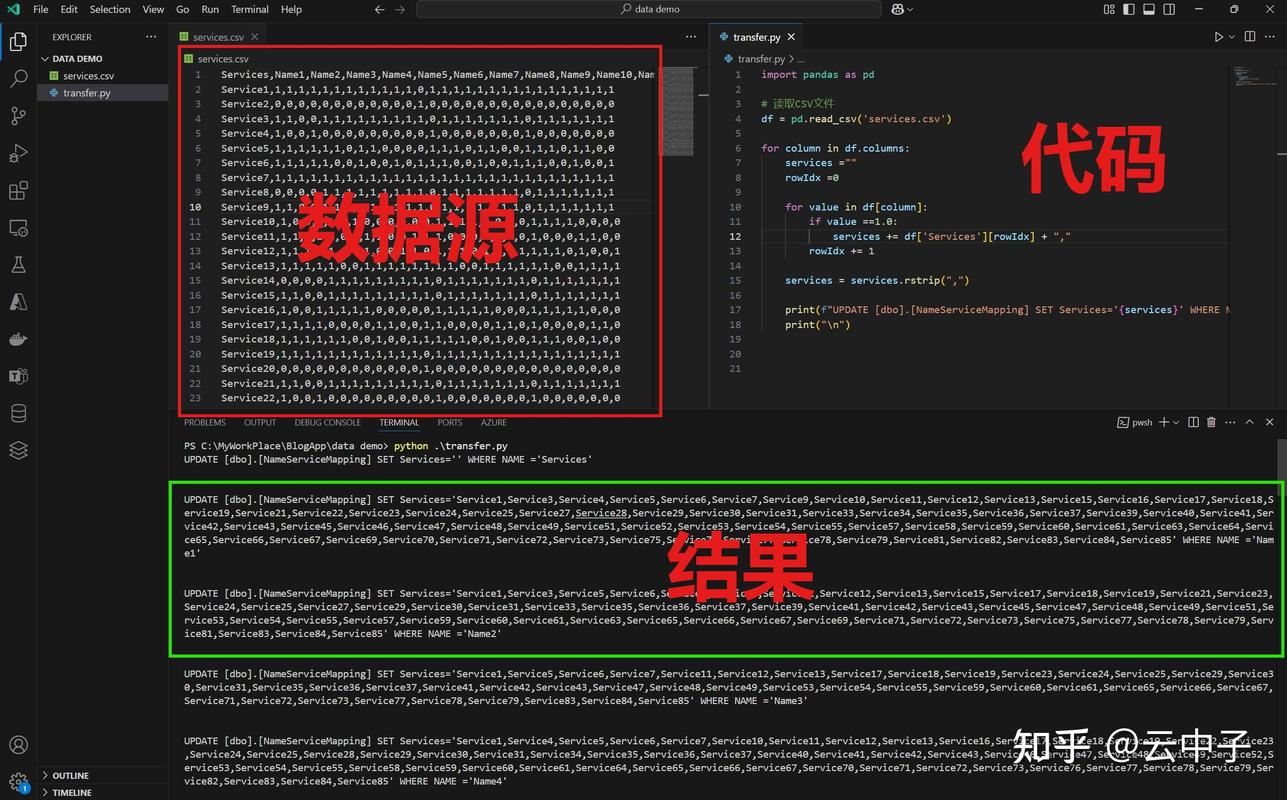The image size is (1287, 800).
Task: Open the Explorer view in activity bar
Action: (x=18, y=41)
